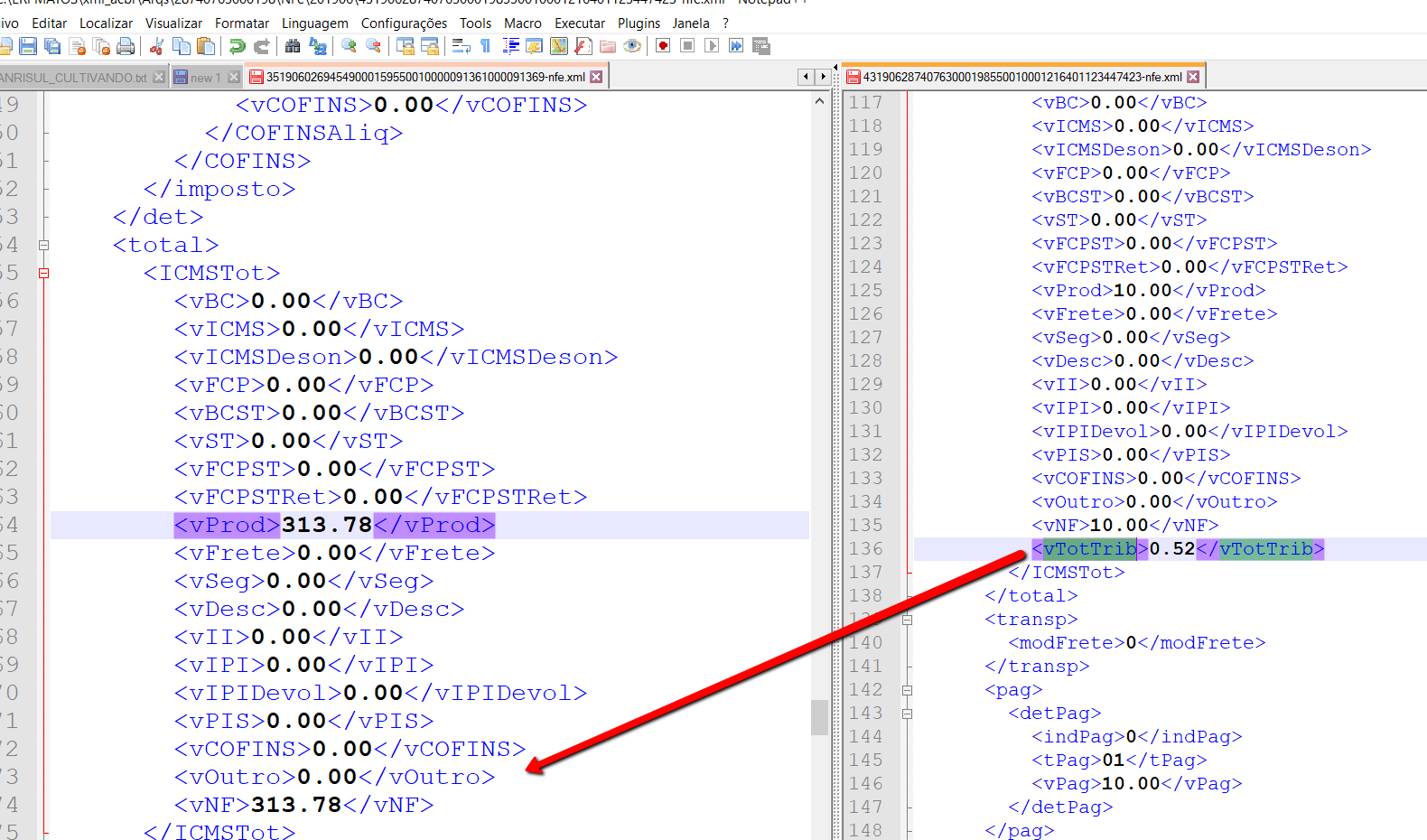
Task: Collapse the <pag> fold marker in right pane
Action: pos(907,690)
